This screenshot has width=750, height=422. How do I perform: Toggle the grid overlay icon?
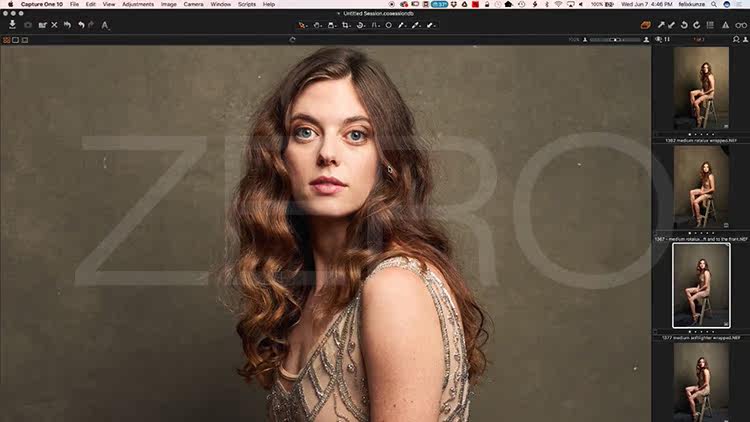710,25
